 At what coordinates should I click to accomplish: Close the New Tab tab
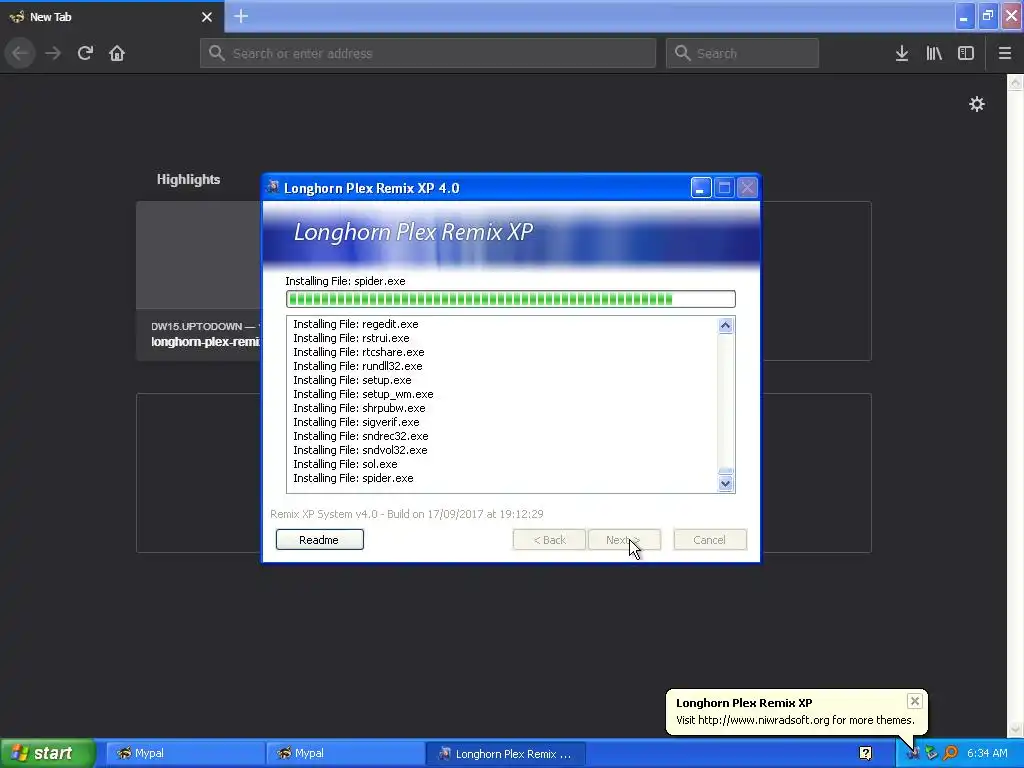tap(207, 17)
